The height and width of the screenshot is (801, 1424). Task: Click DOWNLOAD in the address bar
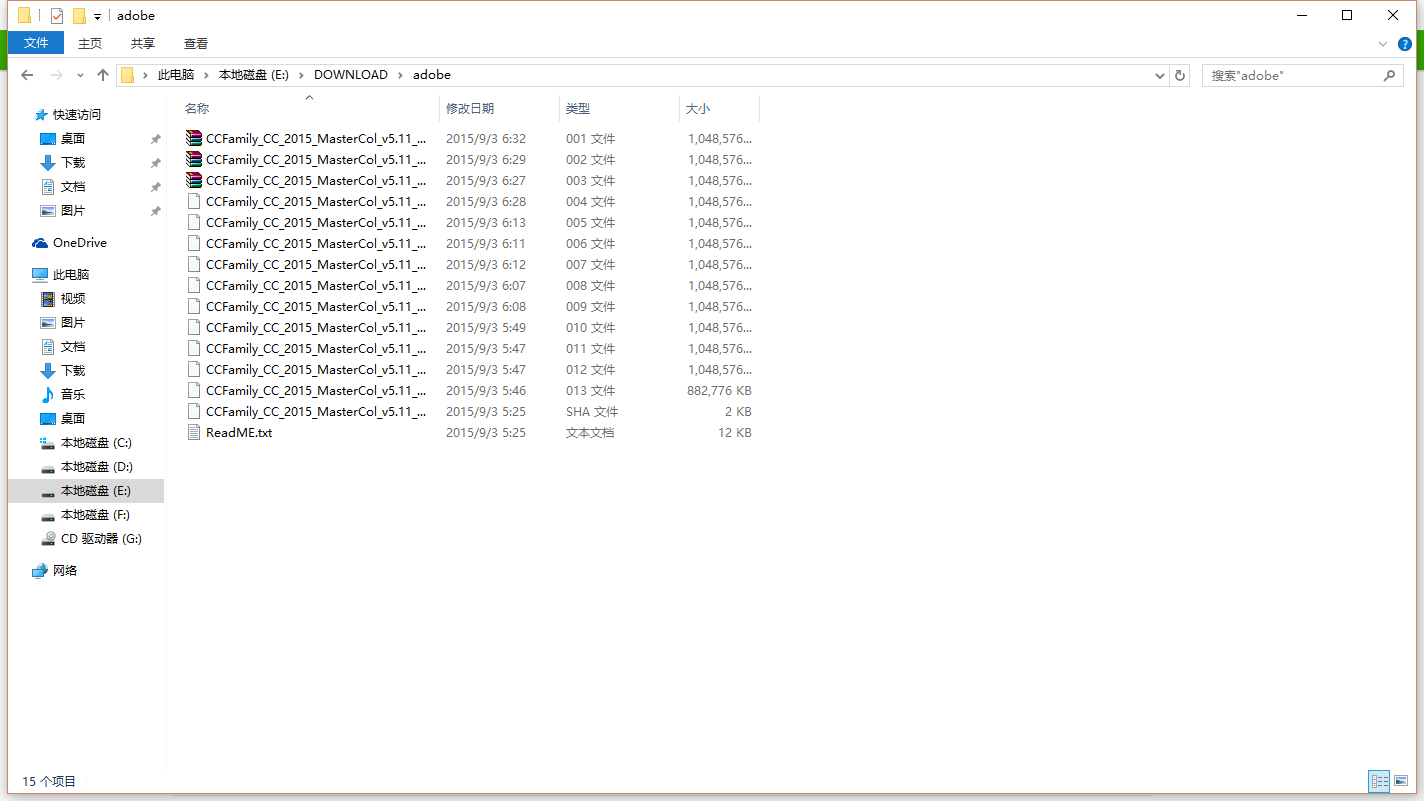pyautogui.click(x=351, y=75)
